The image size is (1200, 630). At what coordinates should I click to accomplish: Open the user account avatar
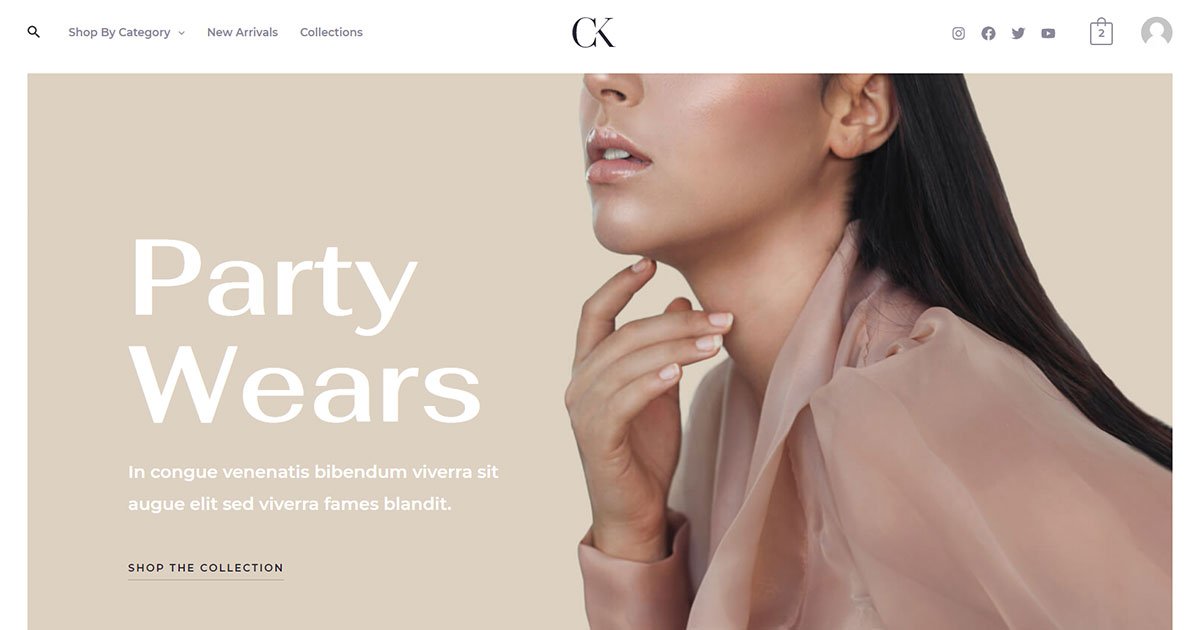tap(1157, 32)
